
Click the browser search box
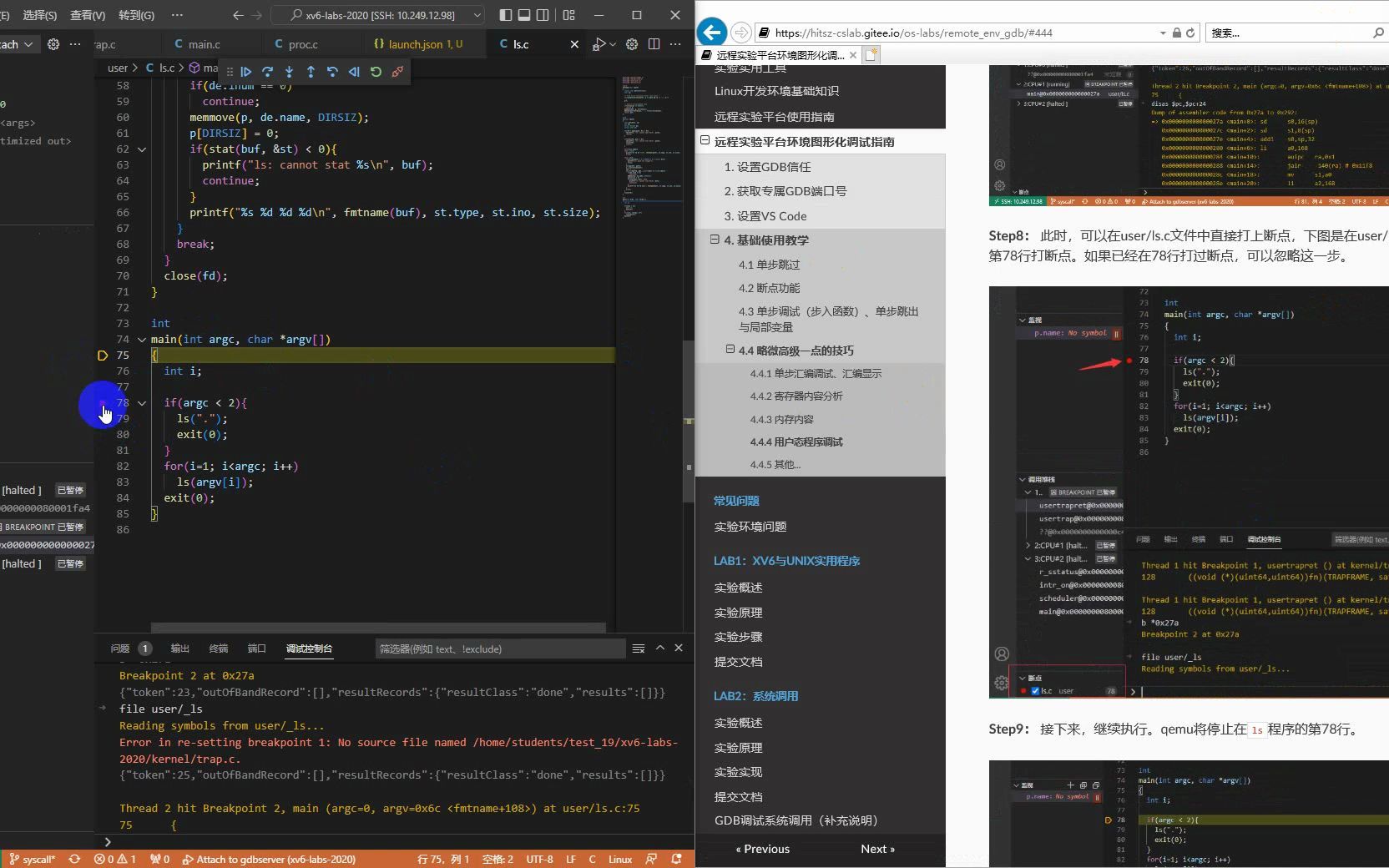pos(1288,33)
